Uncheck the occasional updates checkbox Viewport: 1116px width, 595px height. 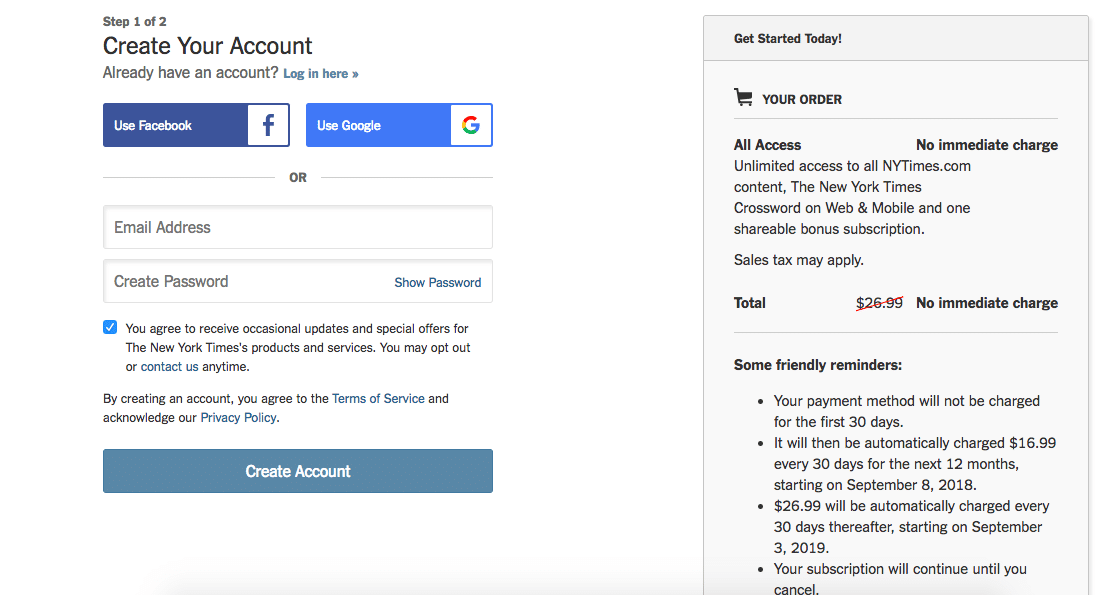point(110,327)
